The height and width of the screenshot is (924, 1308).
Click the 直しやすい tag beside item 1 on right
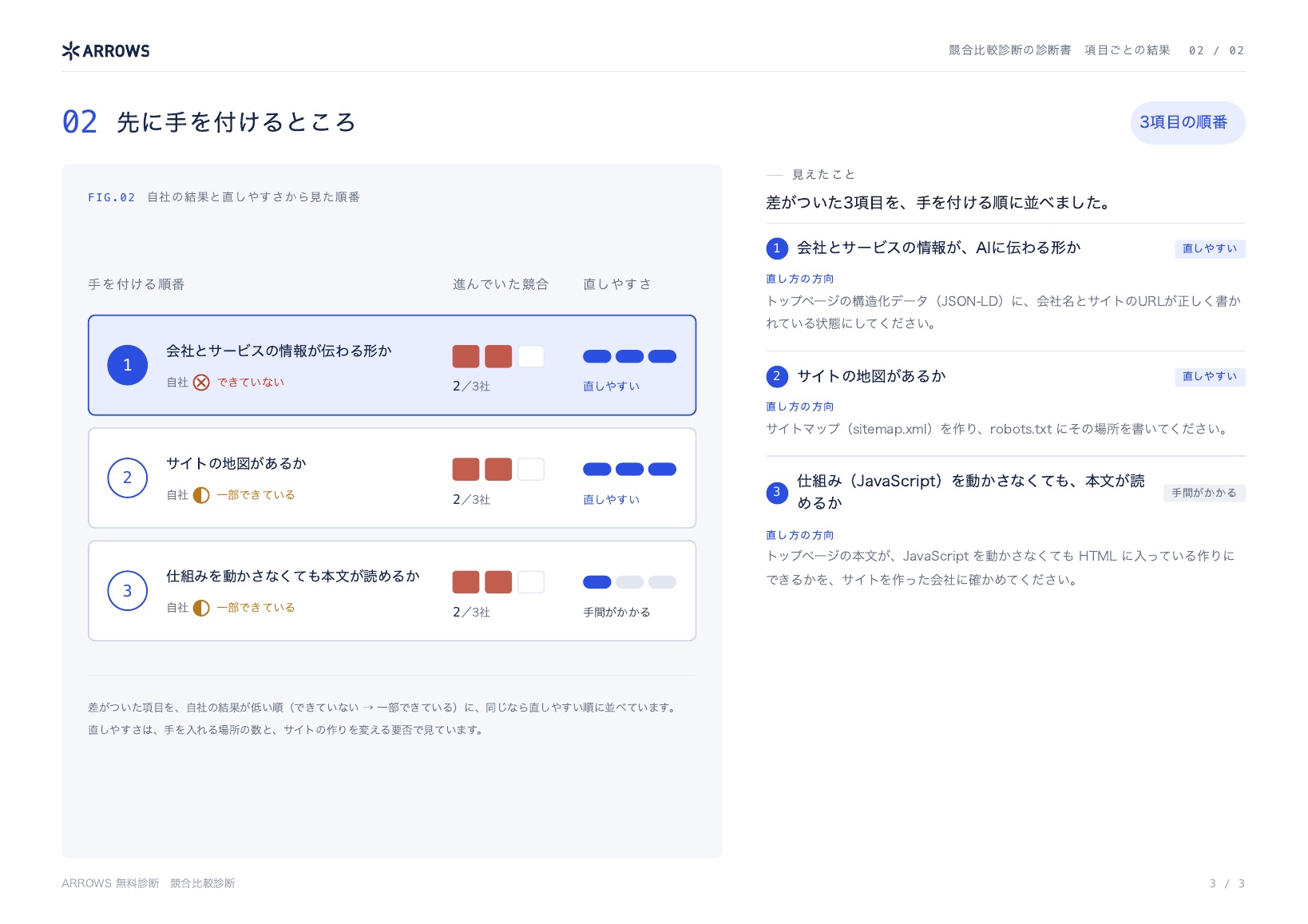[x=1210, y=248]
